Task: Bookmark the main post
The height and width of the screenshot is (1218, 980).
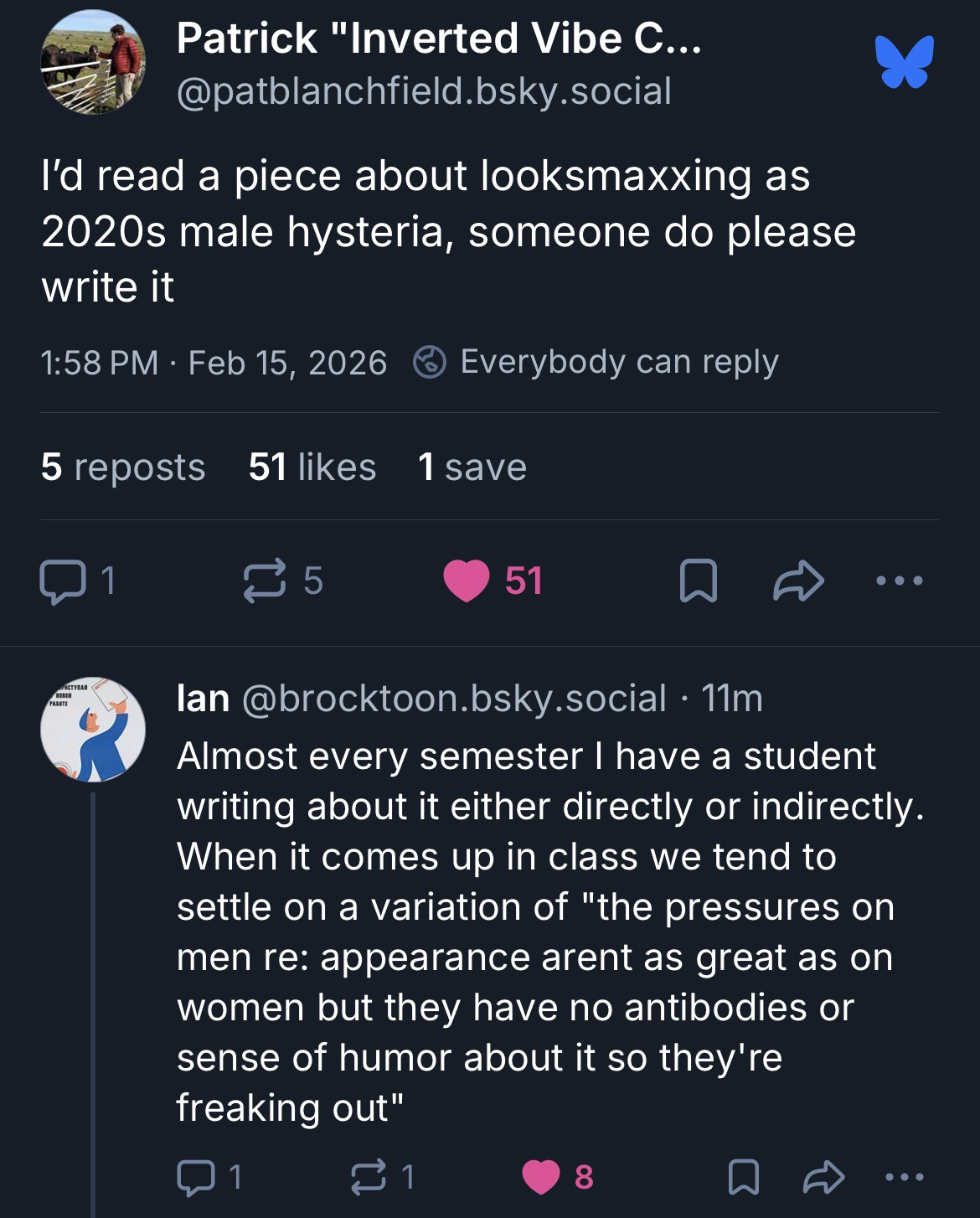Action: tap(697, 581)
